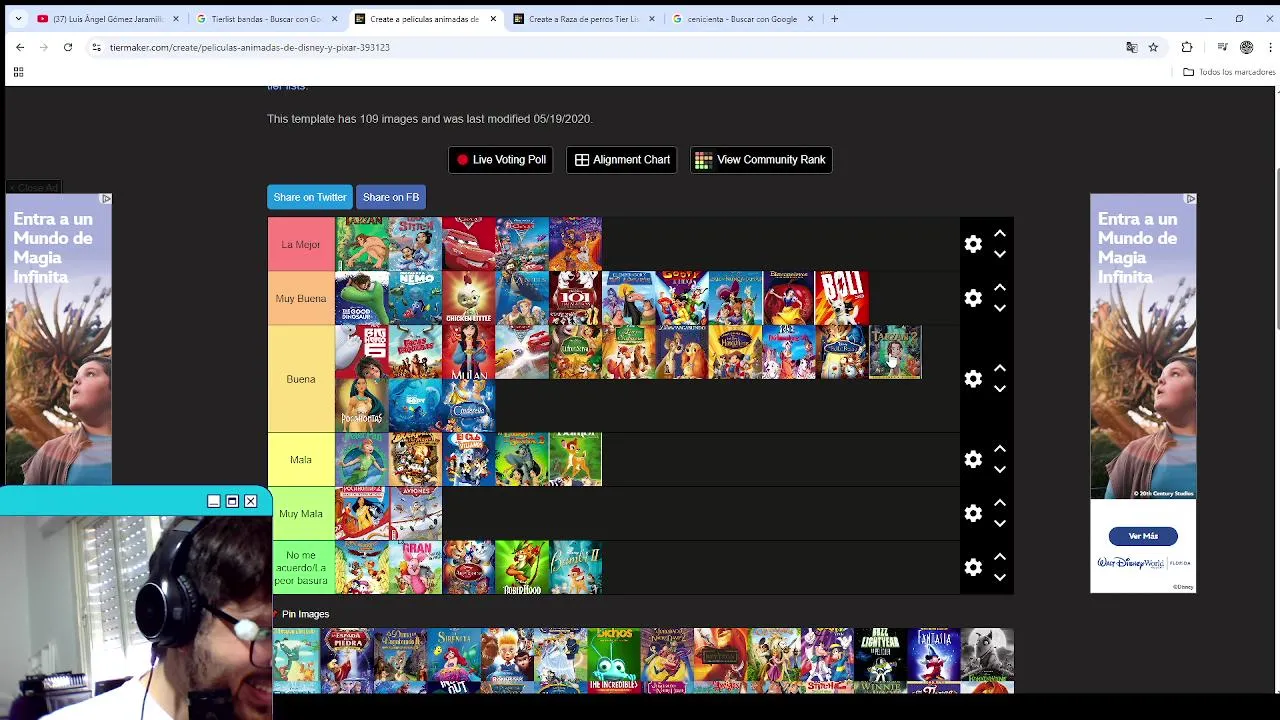Click the page vertical scrollbar
1280x720 pixels.
[1276, 250]
